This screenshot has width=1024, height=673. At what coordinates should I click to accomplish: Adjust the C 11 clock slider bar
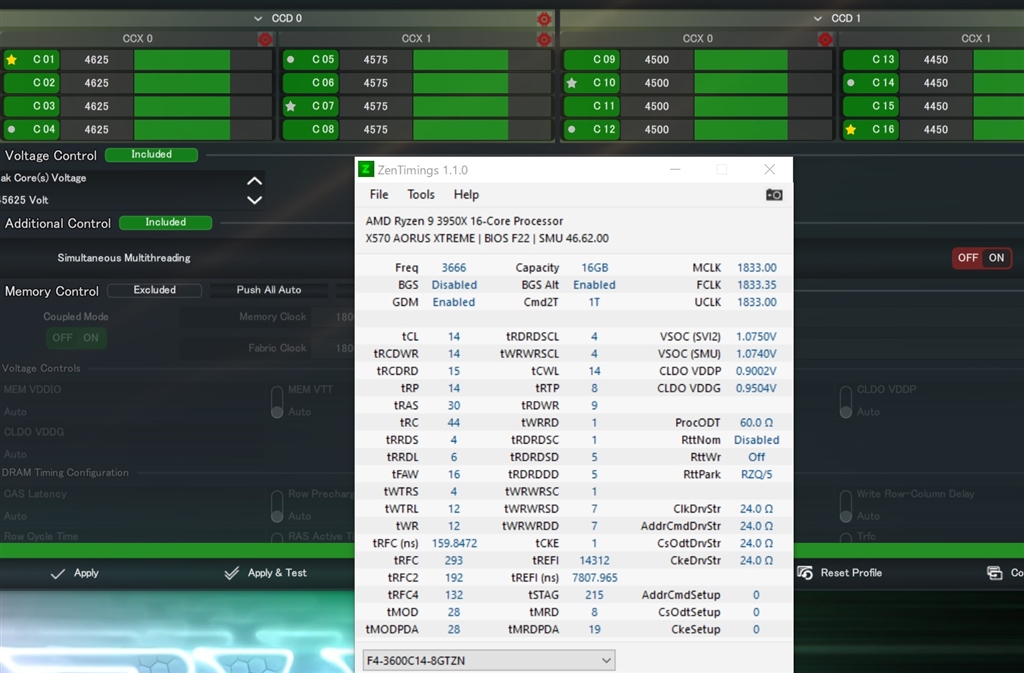pos(763,106)
